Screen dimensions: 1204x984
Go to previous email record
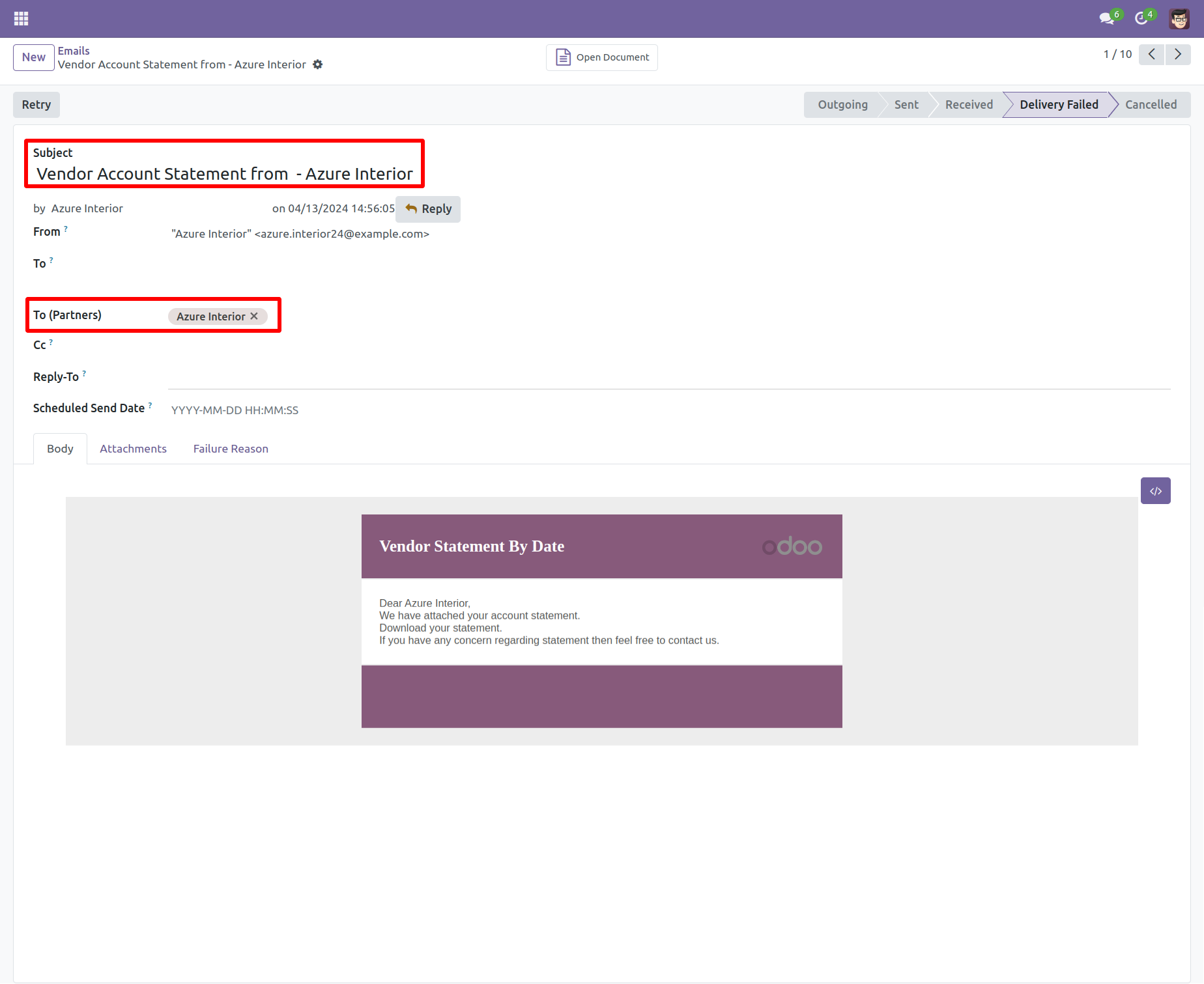click(x=1152, y=54)
